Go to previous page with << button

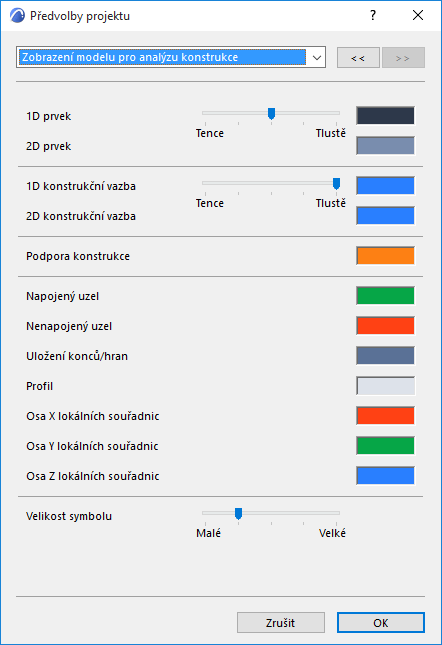point(358,58)
